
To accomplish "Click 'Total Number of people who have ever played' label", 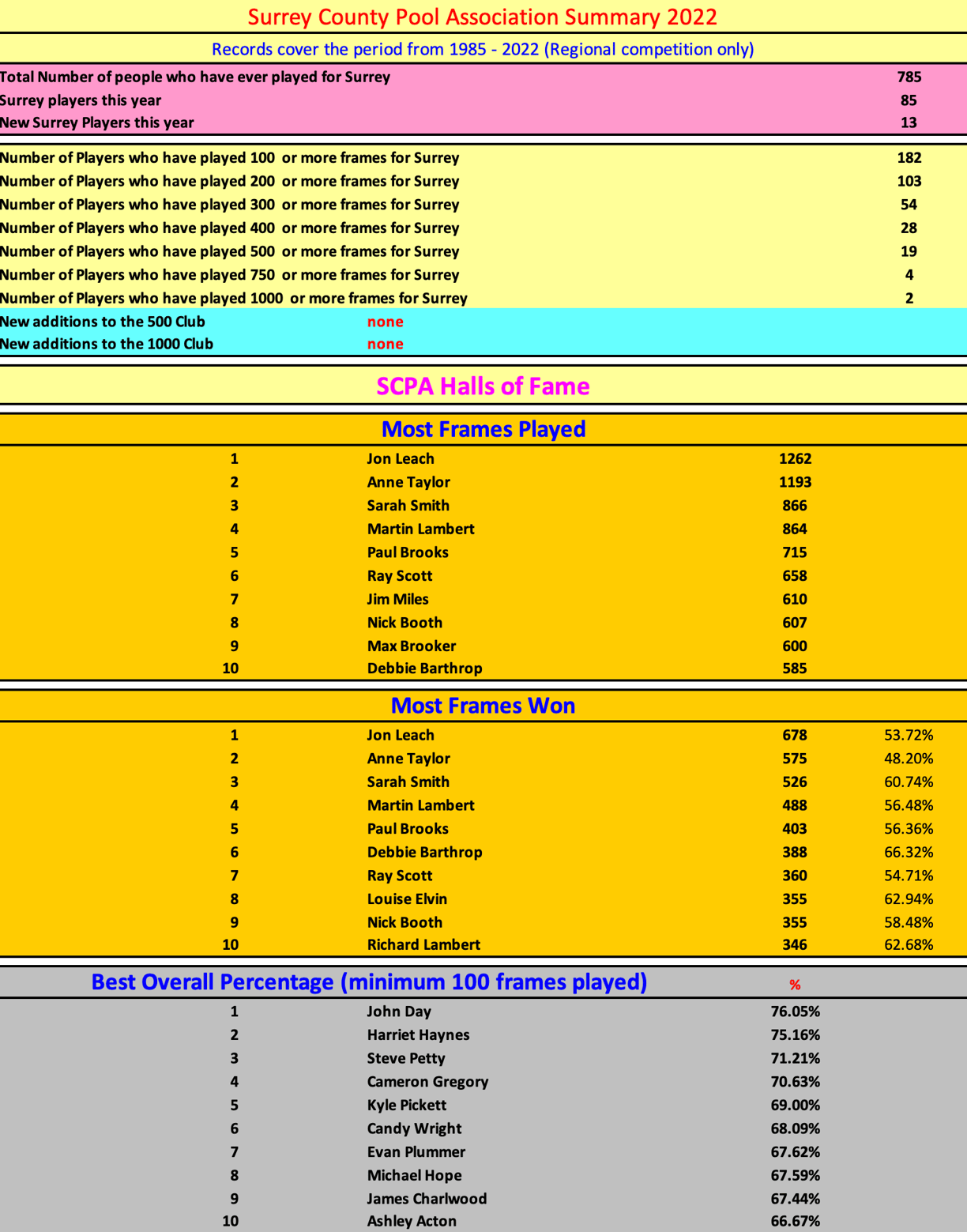I will coord(195,77).
